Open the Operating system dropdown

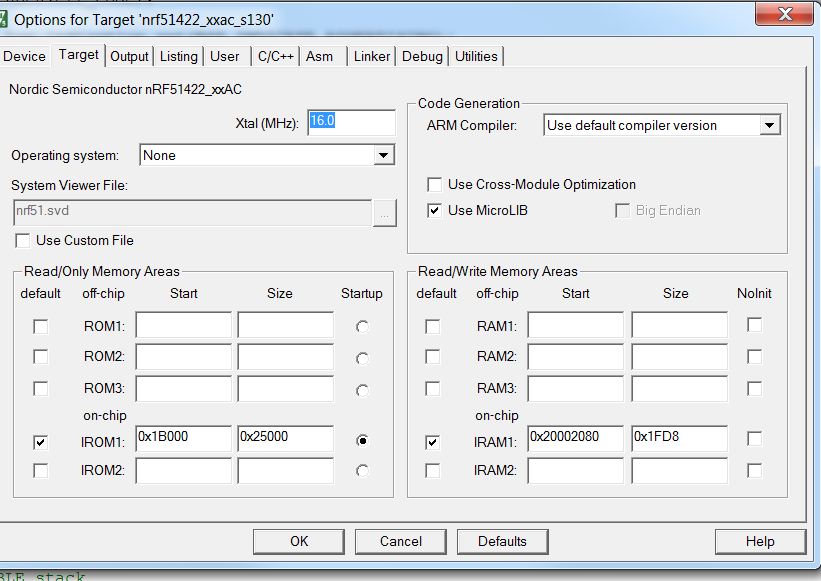pos(384,155)
